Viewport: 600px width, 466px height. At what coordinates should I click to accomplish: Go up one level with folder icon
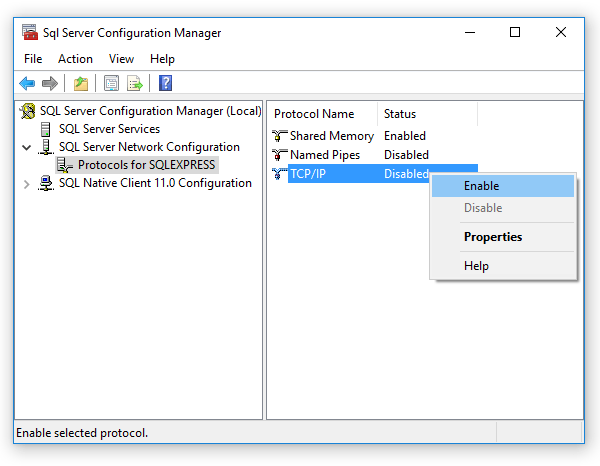point(81,83)
